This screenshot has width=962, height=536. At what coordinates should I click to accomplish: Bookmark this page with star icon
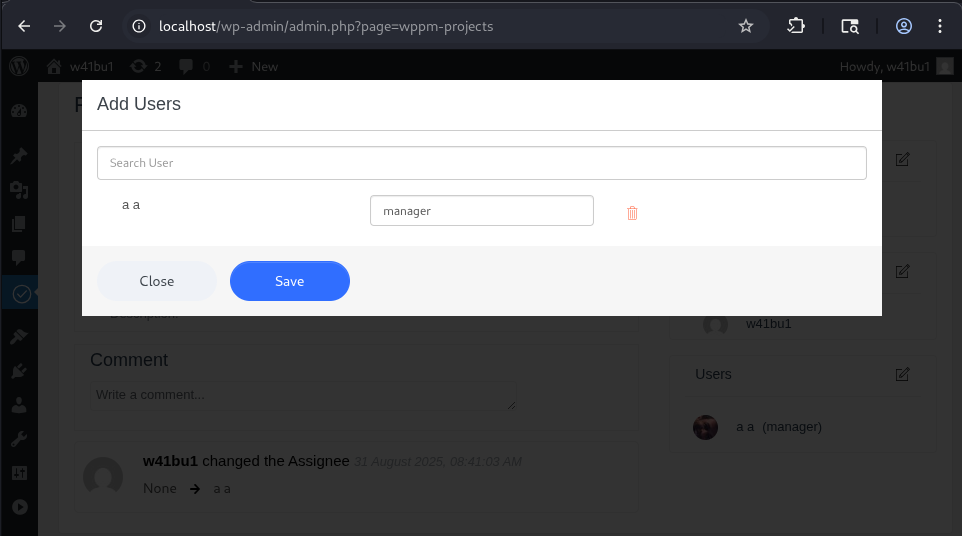click(746, 26)
